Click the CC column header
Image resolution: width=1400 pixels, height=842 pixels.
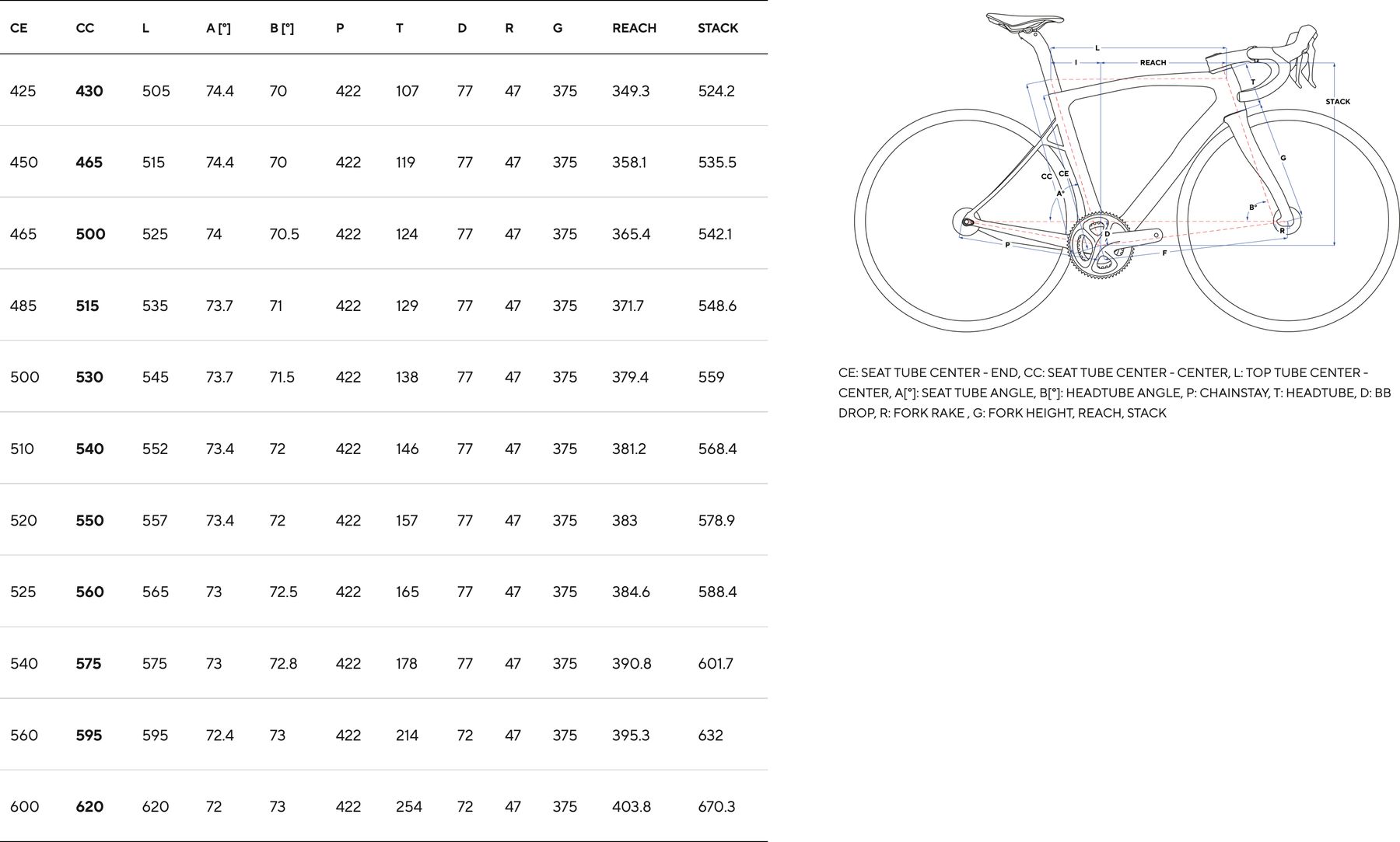tap(85, 28)
